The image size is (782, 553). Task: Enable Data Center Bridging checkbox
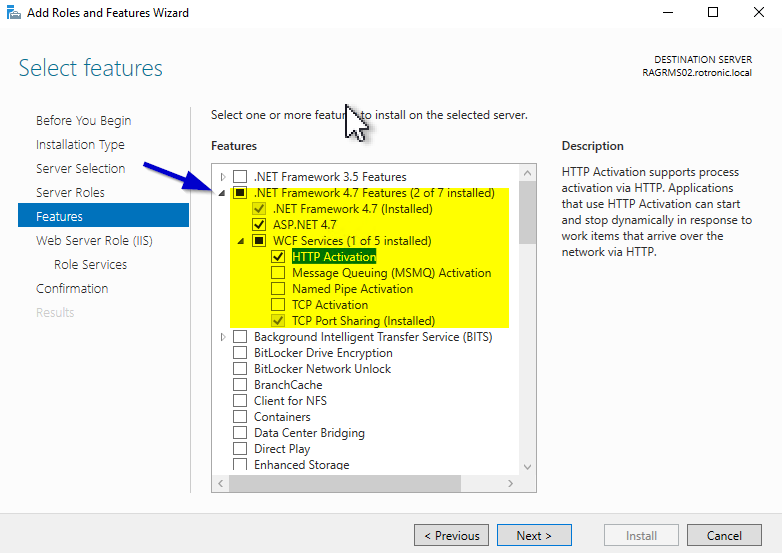240,432
